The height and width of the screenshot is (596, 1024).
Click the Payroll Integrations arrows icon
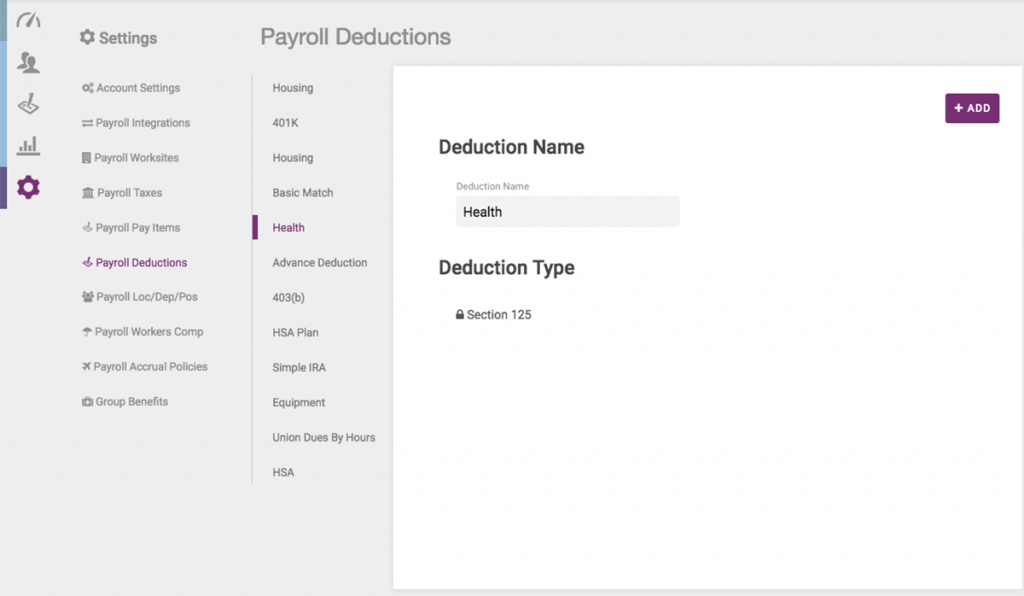(87, 123)
